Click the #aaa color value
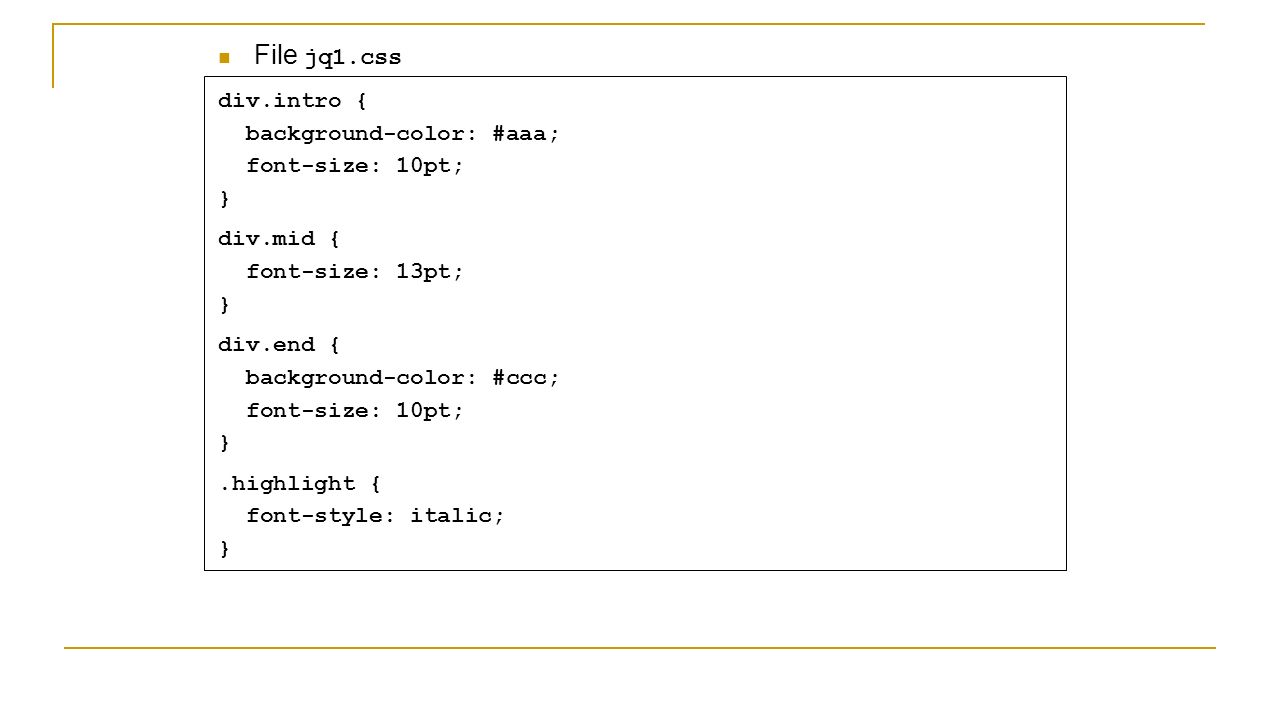Image resolution: width=1280 pixels, height=720 pixels. pyautogui.click(x=523, y=133)
